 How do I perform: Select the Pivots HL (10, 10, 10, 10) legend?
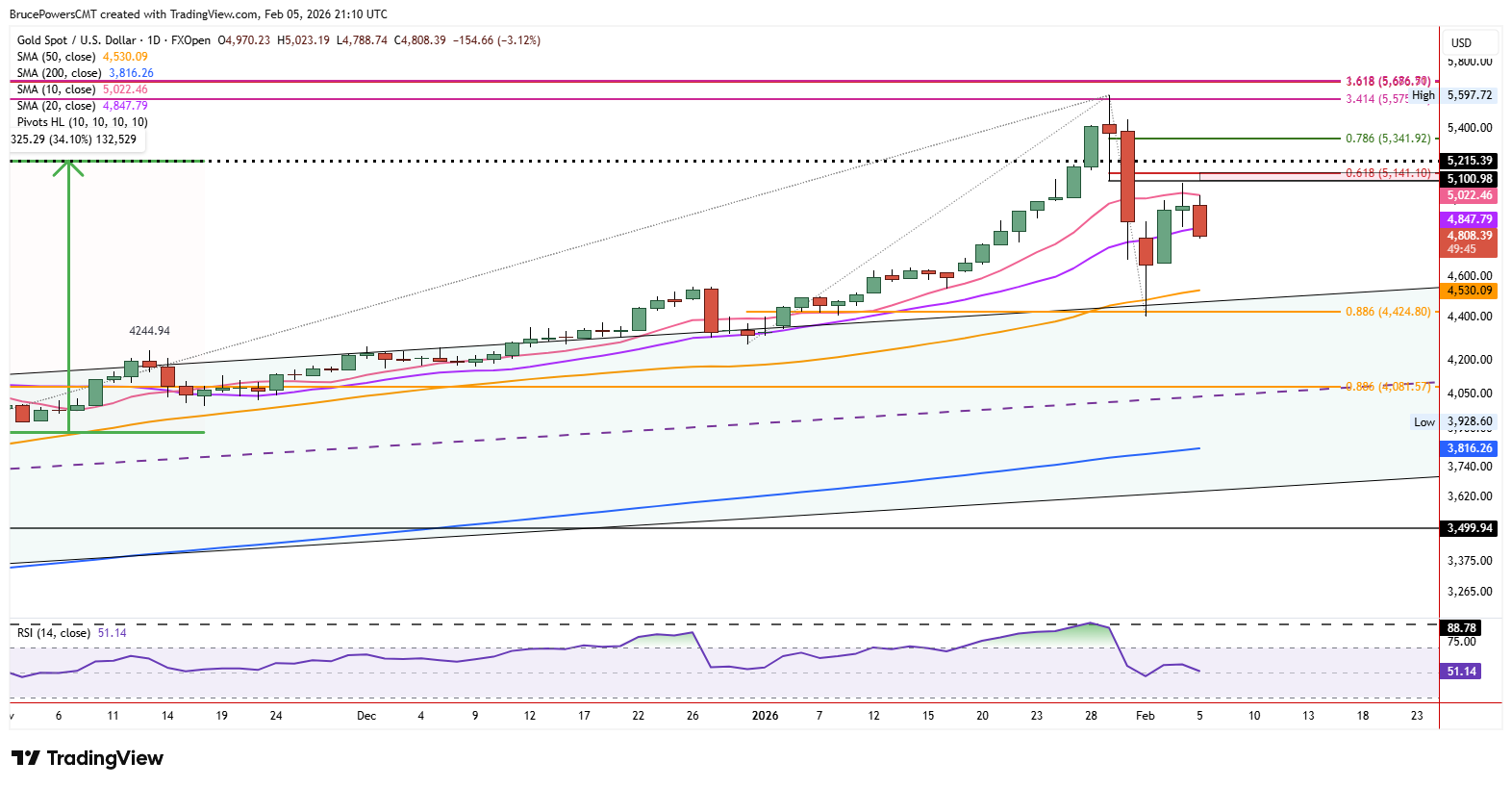point(82,122)
